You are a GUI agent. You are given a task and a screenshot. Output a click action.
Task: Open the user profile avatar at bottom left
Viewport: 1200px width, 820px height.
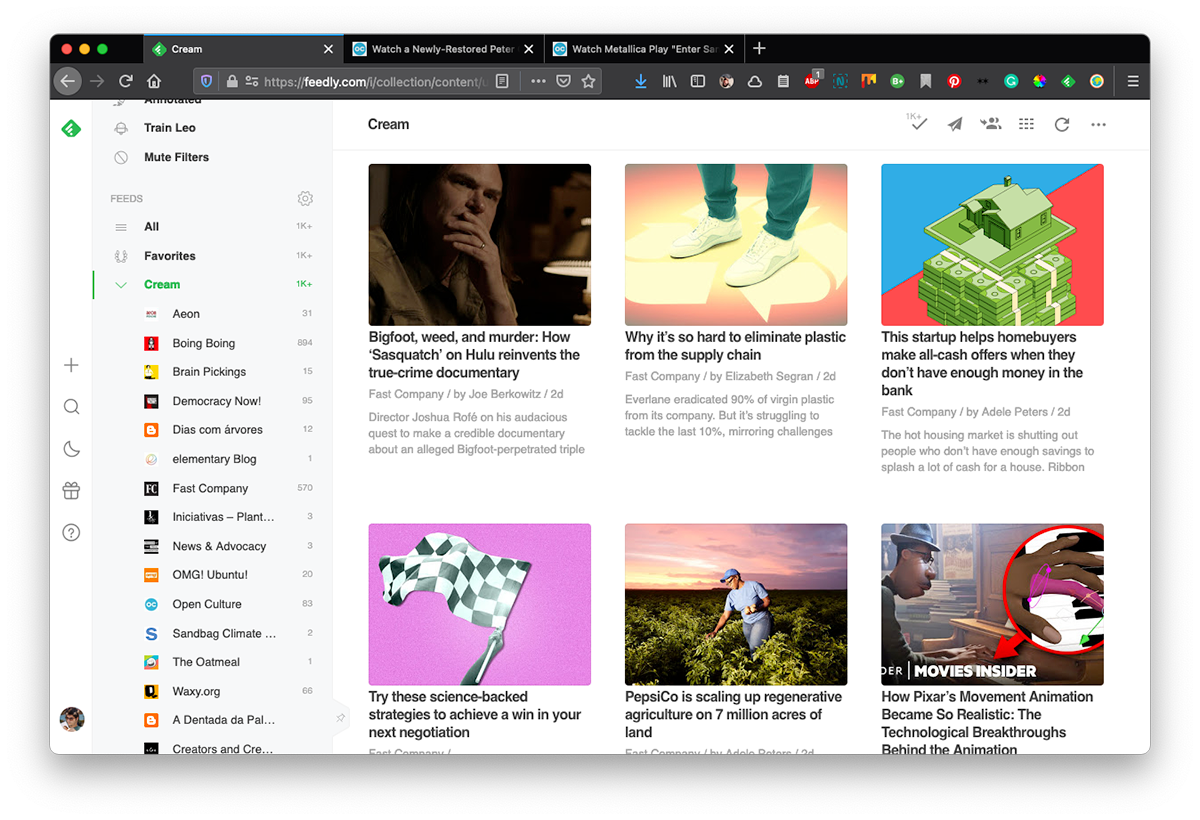(72, 719)
